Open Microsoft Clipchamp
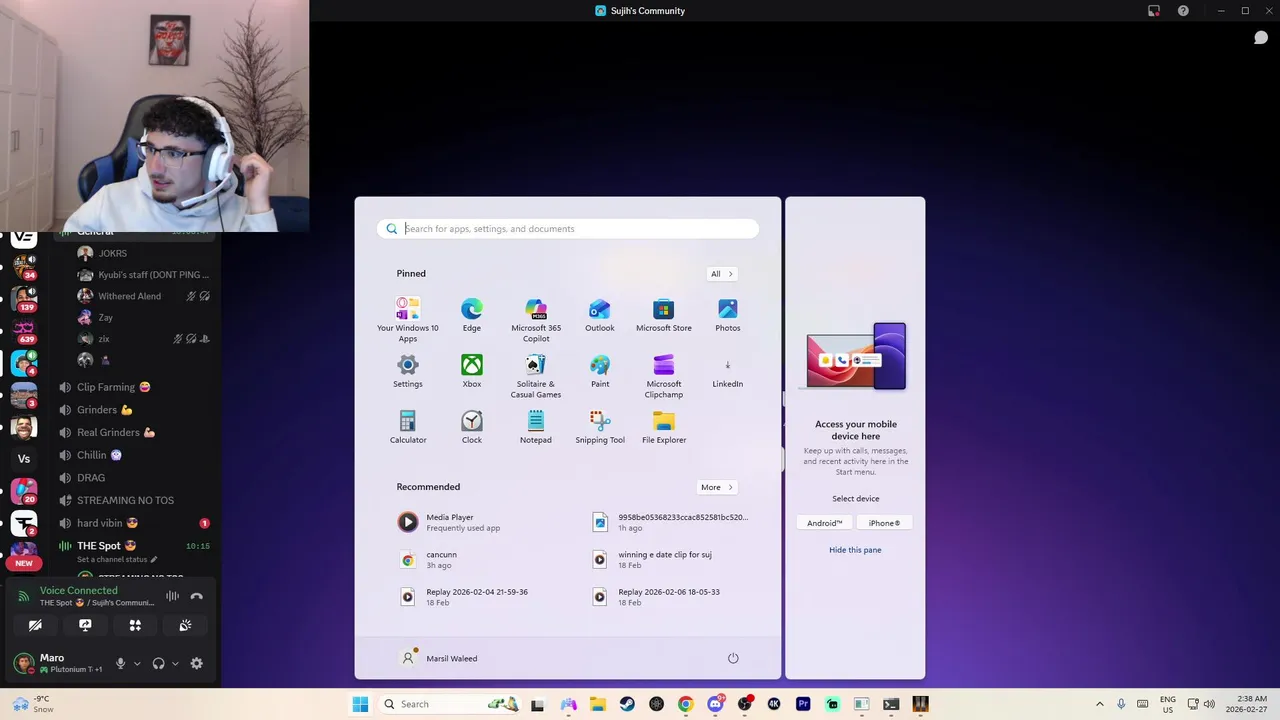 coord(664,376)
